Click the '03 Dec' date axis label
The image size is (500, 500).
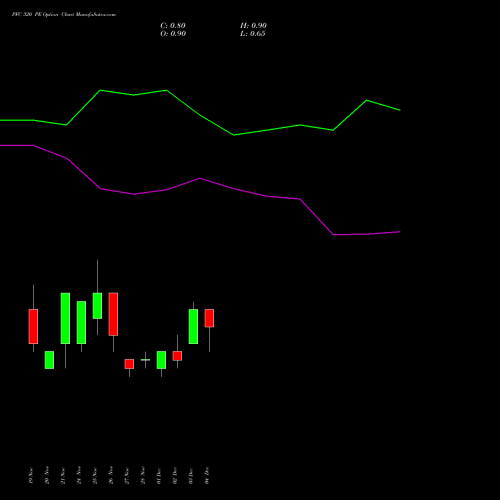coord(191,476)
